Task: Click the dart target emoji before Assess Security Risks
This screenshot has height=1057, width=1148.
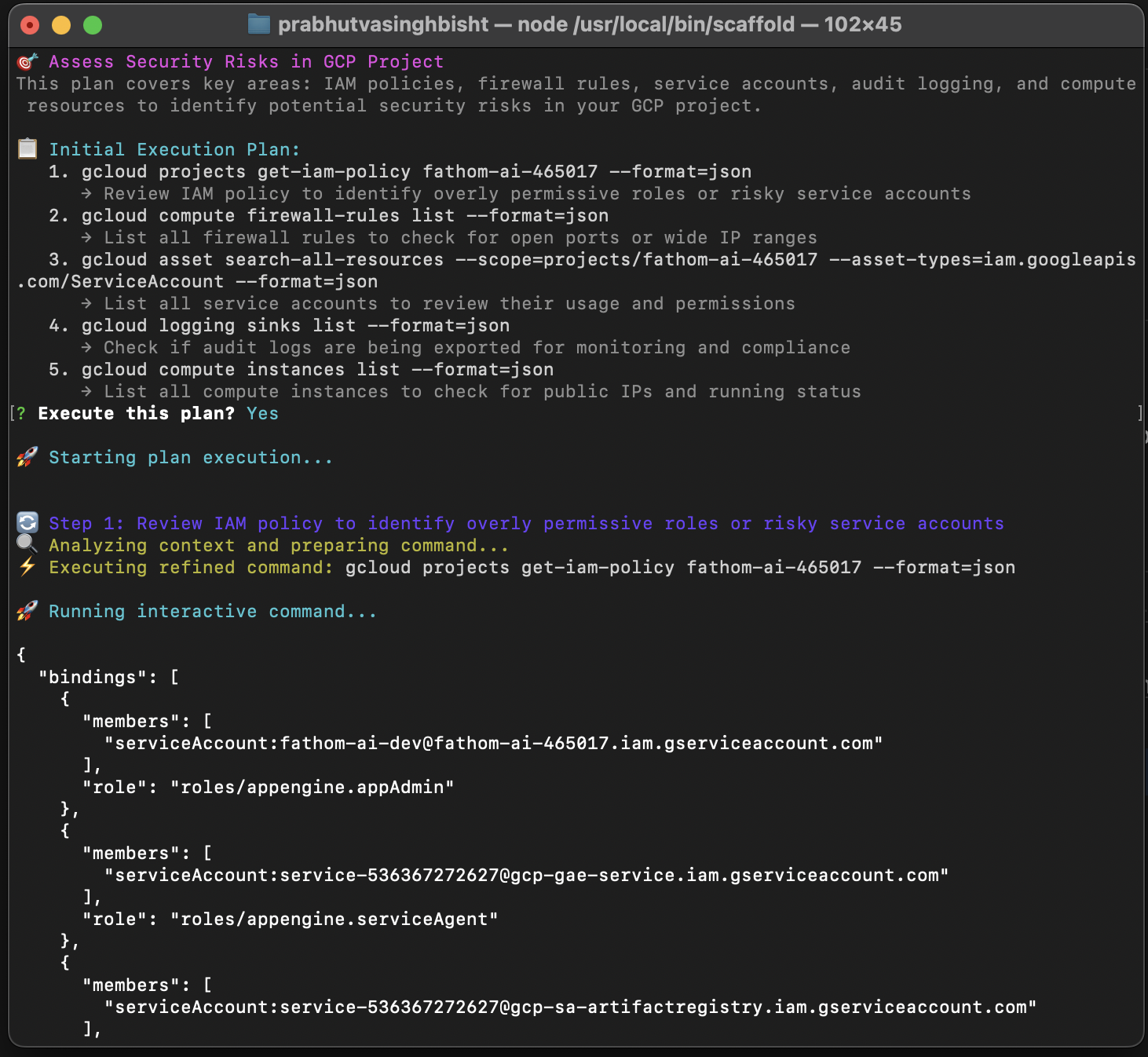Action: (x=27, y=61)
